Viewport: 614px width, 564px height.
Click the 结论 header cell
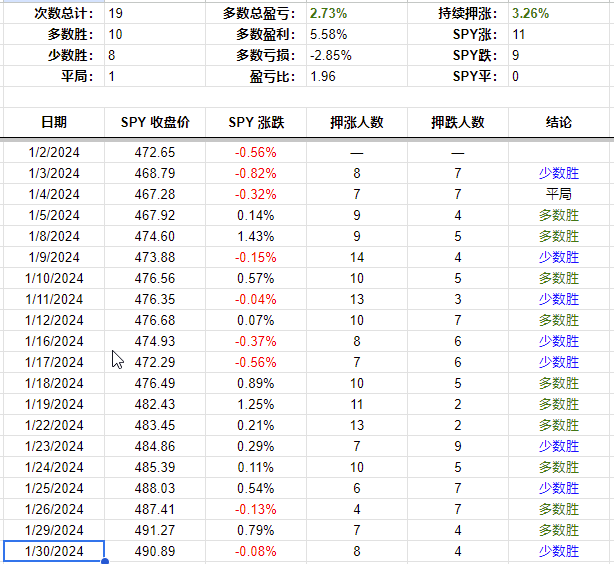pos(559,122)
